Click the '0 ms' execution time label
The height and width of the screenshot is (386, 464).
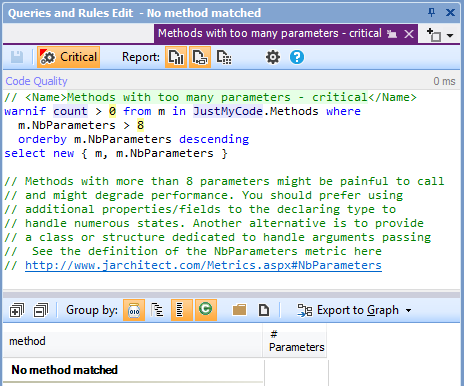point(444,81)
